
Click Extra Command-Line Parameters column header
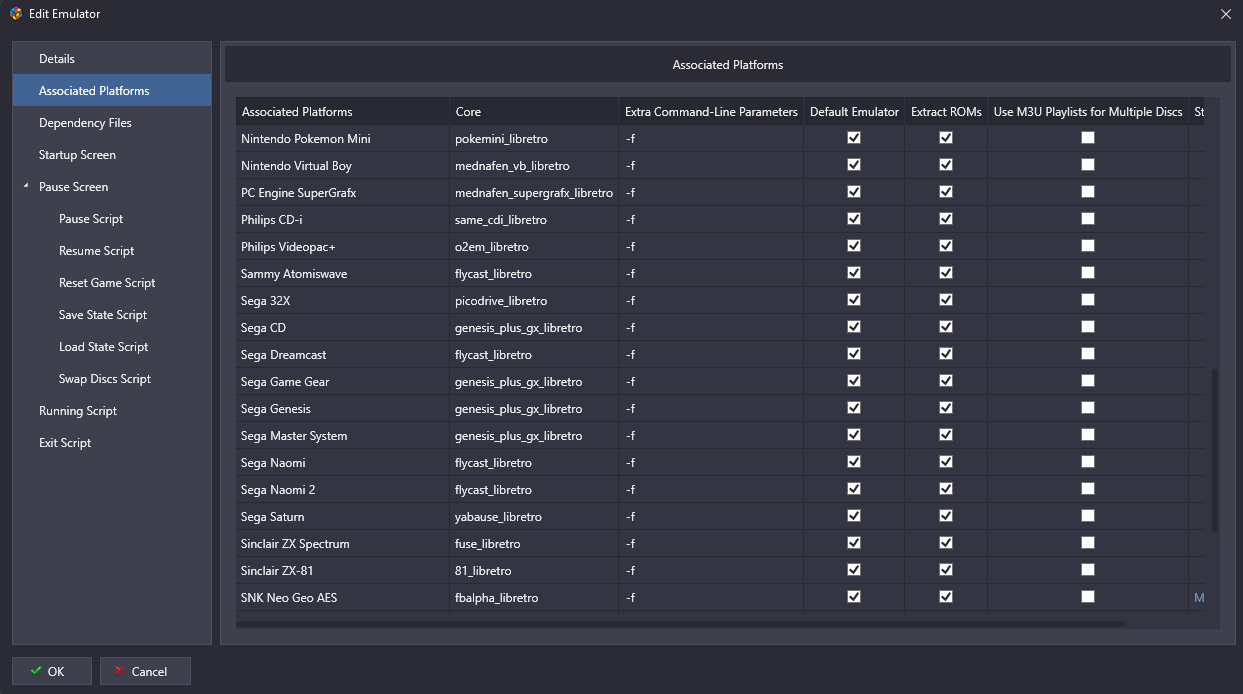tap(712, 112)
